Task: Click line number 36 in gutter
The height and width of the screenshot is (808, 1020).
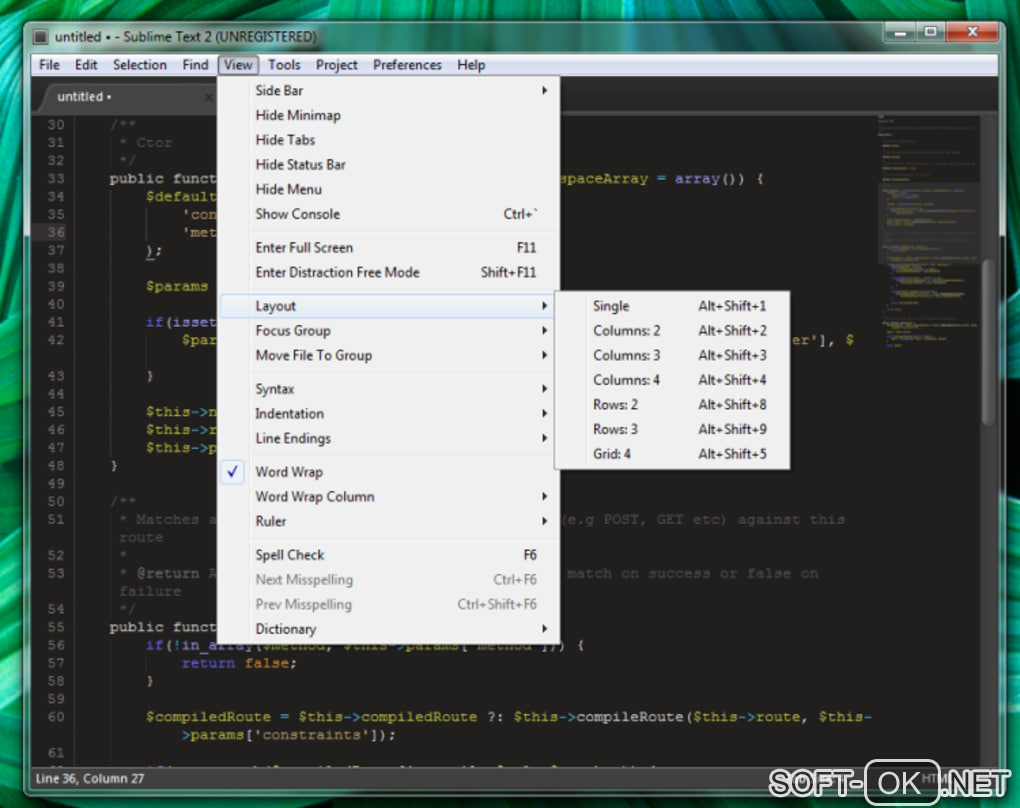Action: (56, 232)
